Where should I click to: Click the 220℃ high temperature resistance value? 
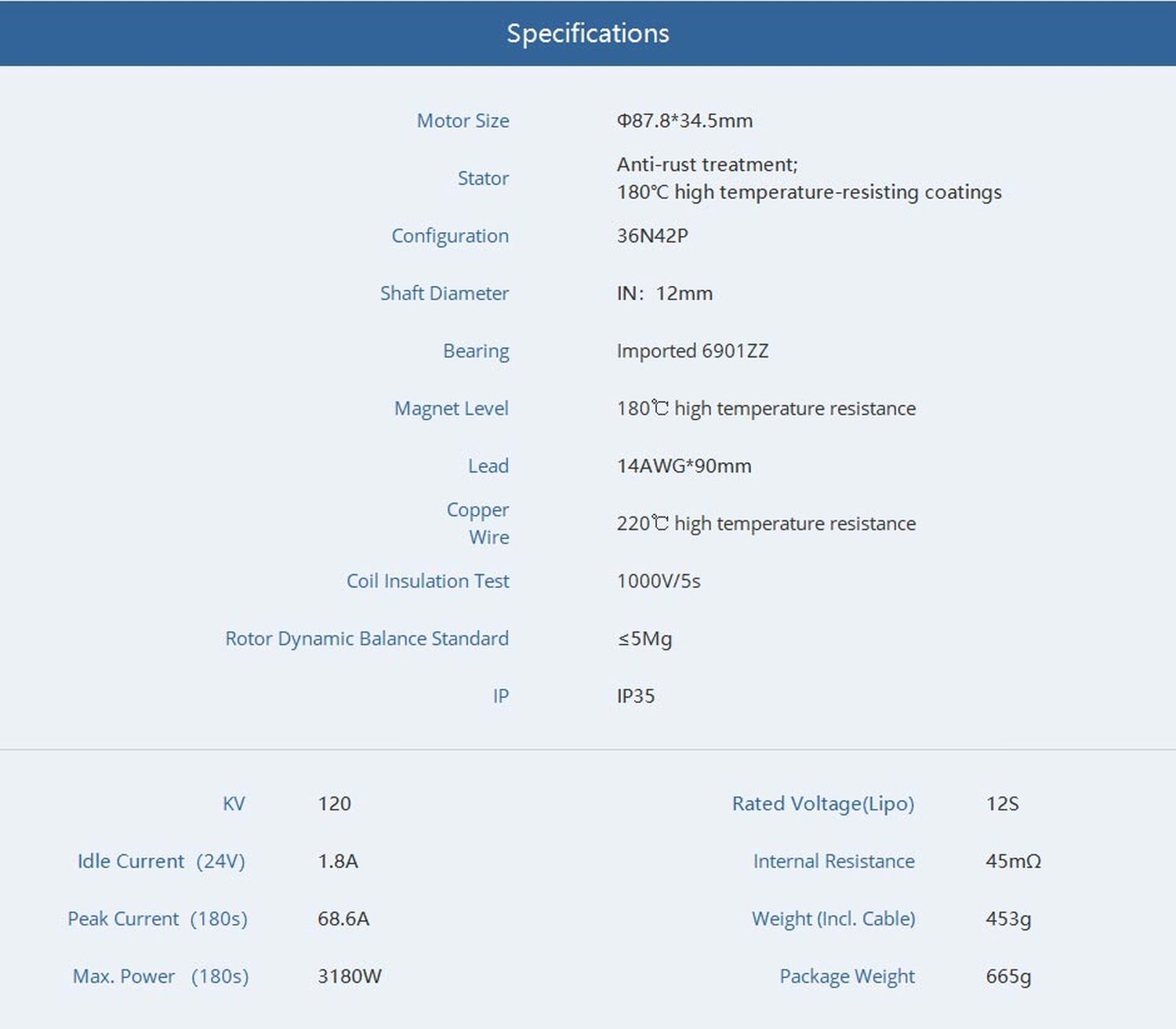coord(765,524)
